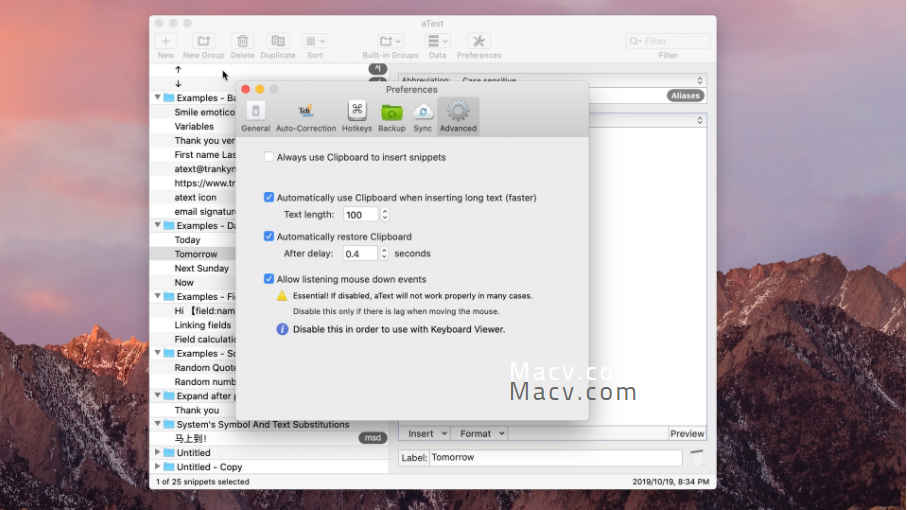
Task: Open the Insert dropdown menu
Action: tap(427, 433)
